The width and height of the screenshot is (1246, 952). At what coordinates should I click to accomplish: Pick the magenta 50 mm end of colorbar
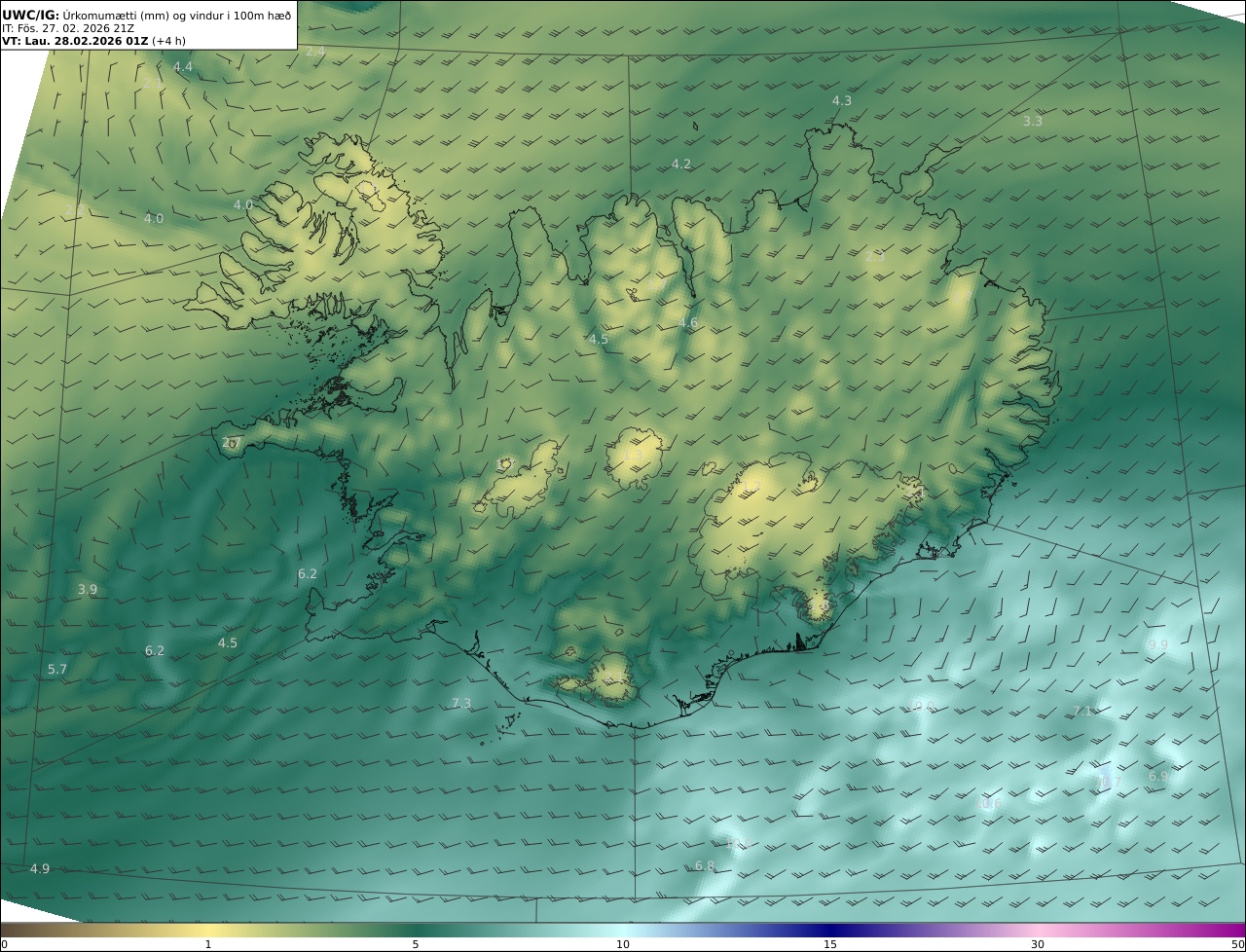coord(1237,944)
